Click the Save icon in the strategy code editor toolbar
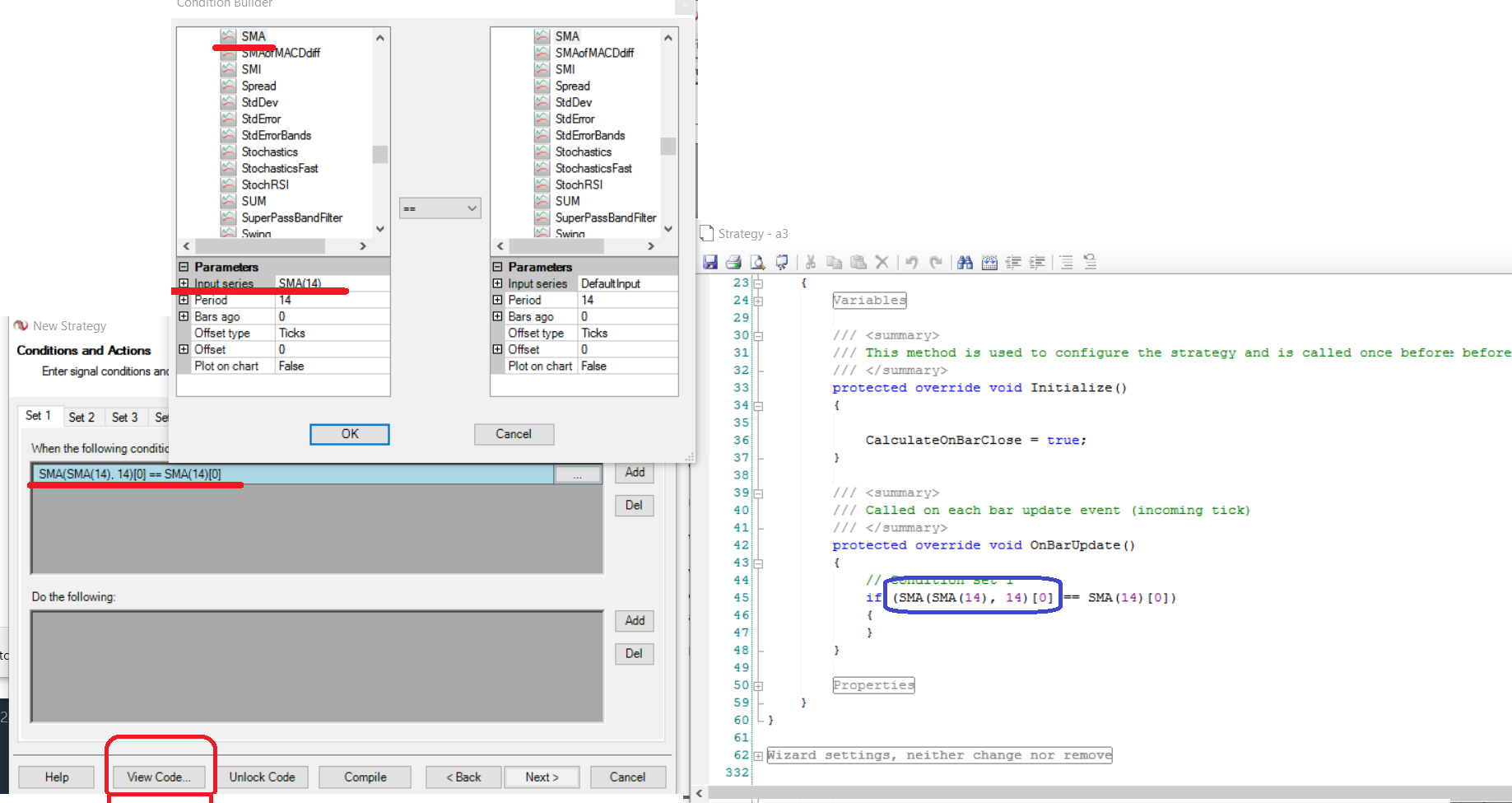The image size is (1512, 803). point(710,262)
